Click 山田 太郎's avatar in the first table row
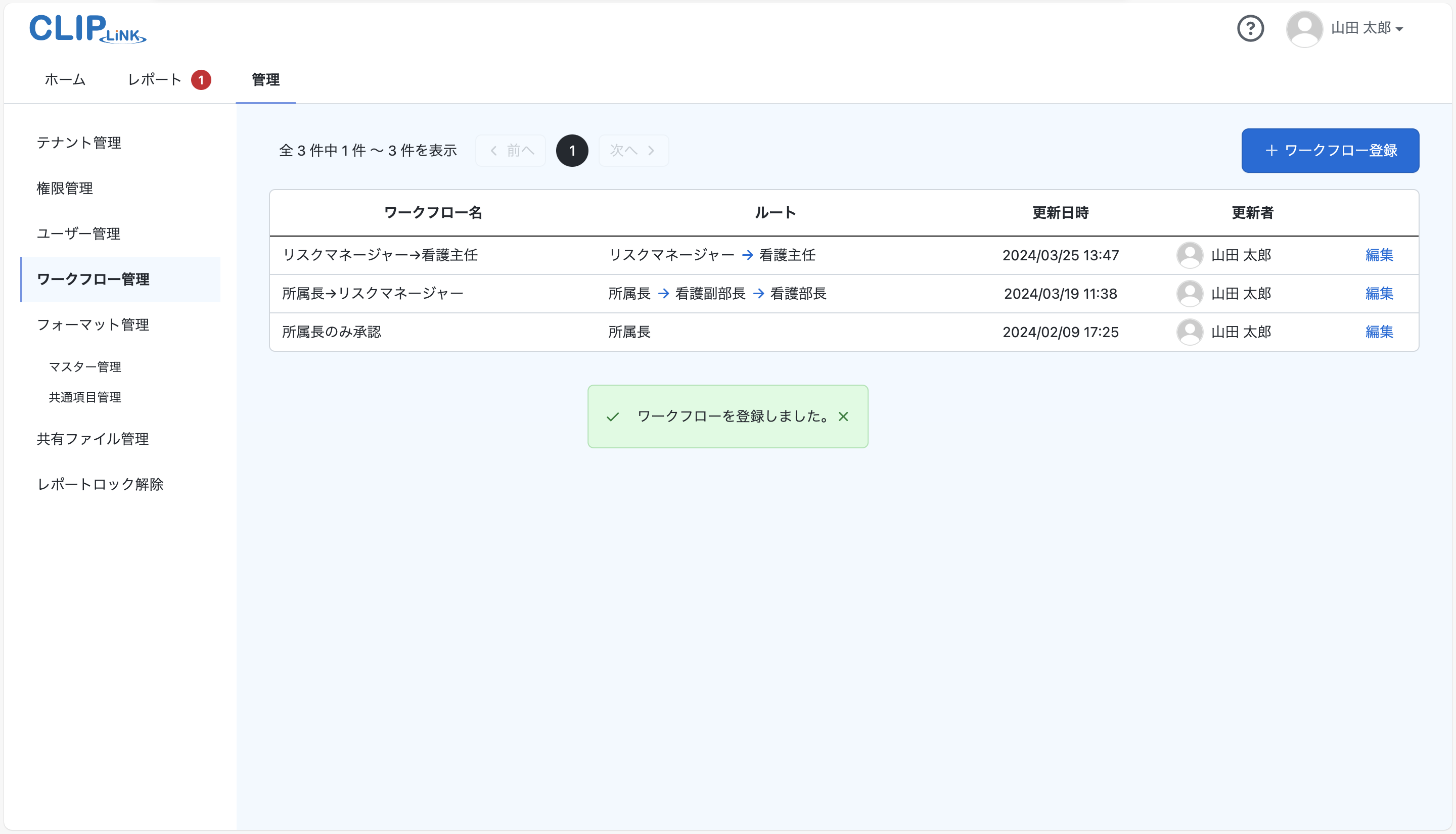Viewport: 1456px width, 834px height. point(1190,255)
